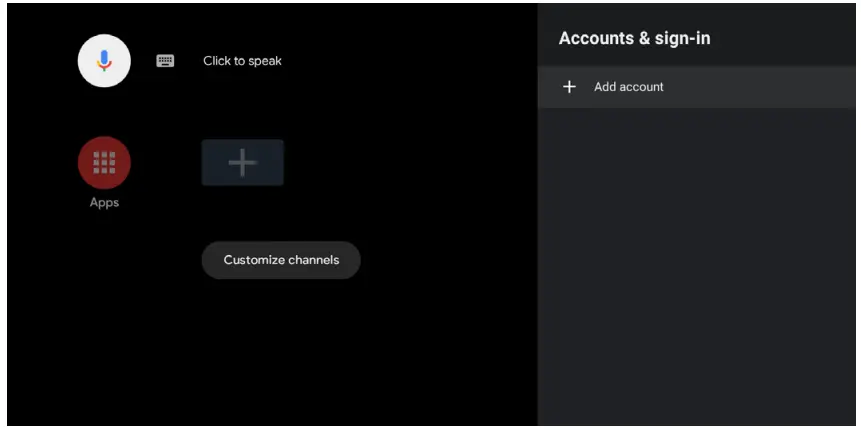Viewport: 861px width, 430px height.
Task: Choose the Add account row in the side panel
Action: (698, 87)
